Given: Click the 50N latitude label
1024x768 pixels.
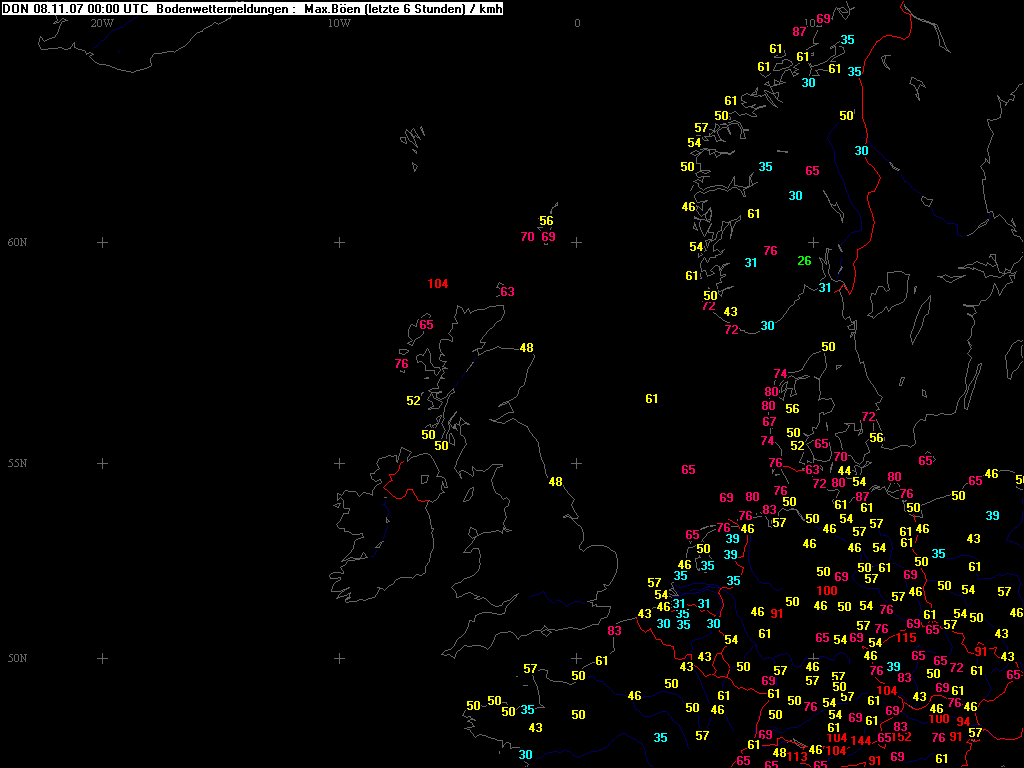Looking at the screenshot, I should pos(18,659).
